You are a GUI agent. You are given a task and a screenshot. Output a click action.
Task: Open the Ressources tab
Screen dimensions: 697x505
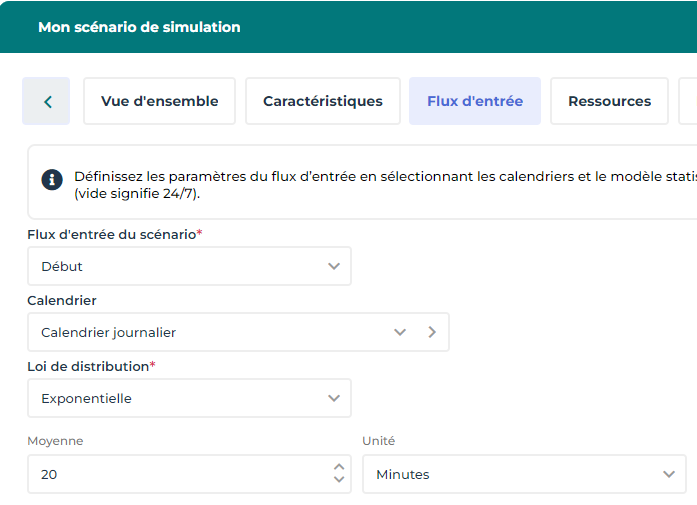(609, 101)
